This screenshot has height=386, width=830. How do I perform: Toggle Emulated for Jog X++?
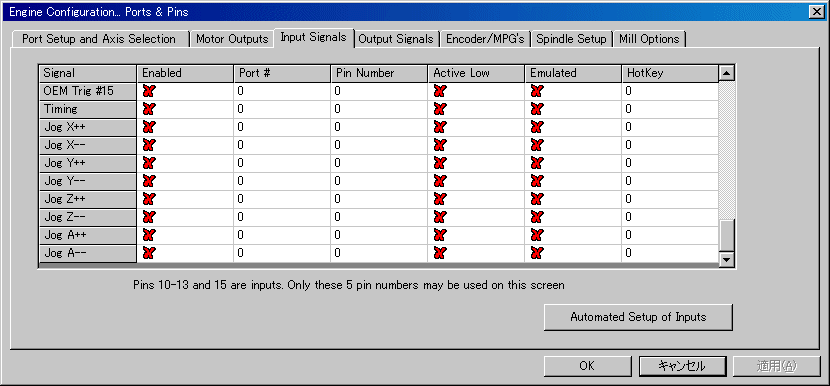point(537,127)
